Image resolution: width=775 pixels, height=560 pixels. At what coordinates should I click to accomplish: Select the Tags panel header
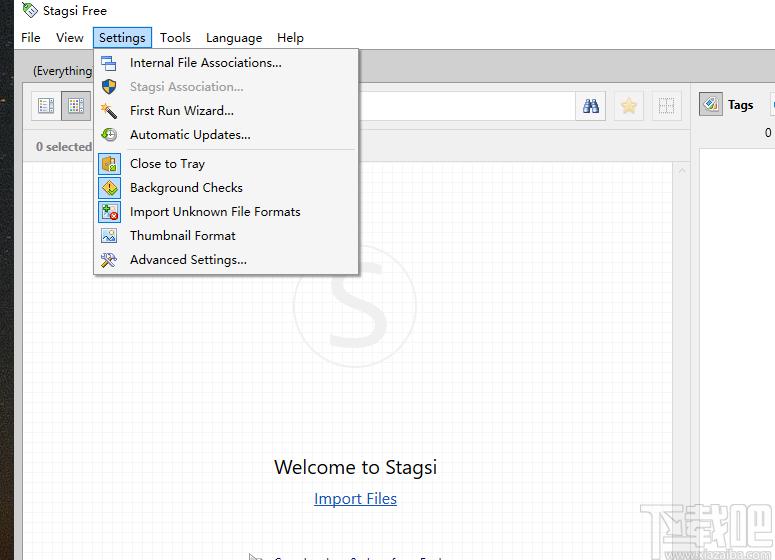[x=740, y=105]
